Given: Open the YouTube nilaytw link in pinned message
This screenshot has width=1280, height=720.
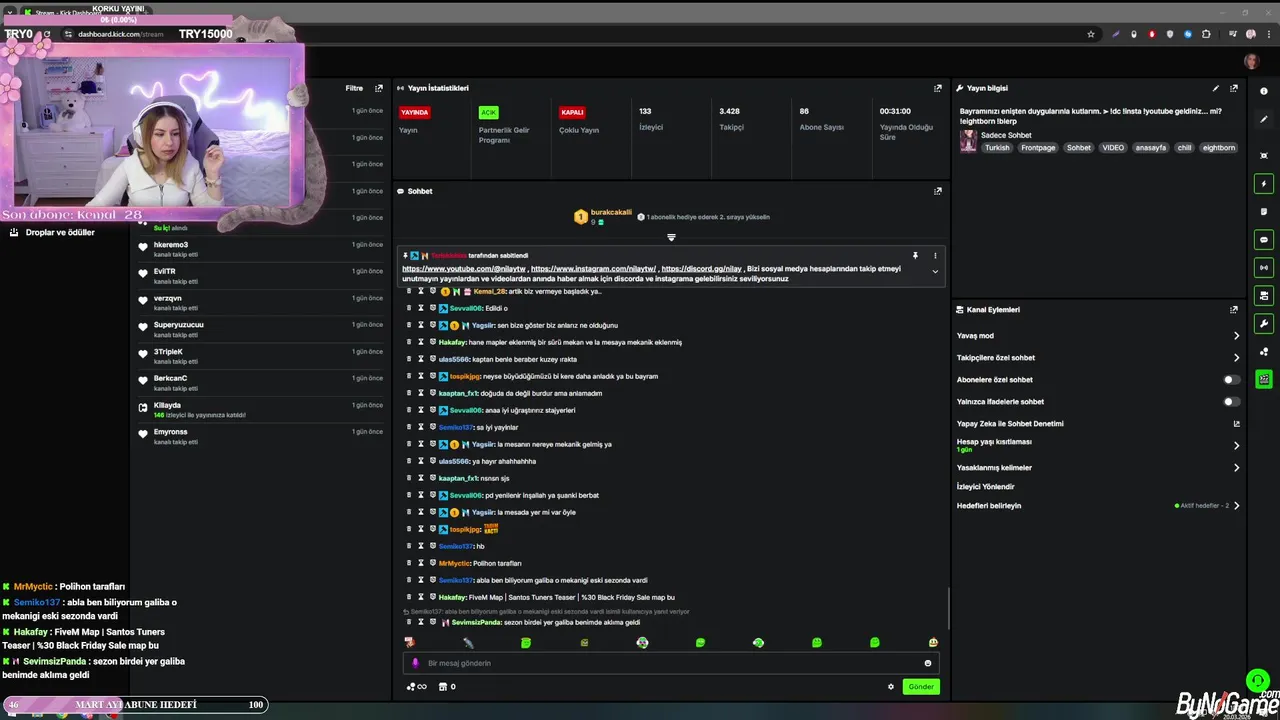Looking at the screenshot, I should pos(464,269).
